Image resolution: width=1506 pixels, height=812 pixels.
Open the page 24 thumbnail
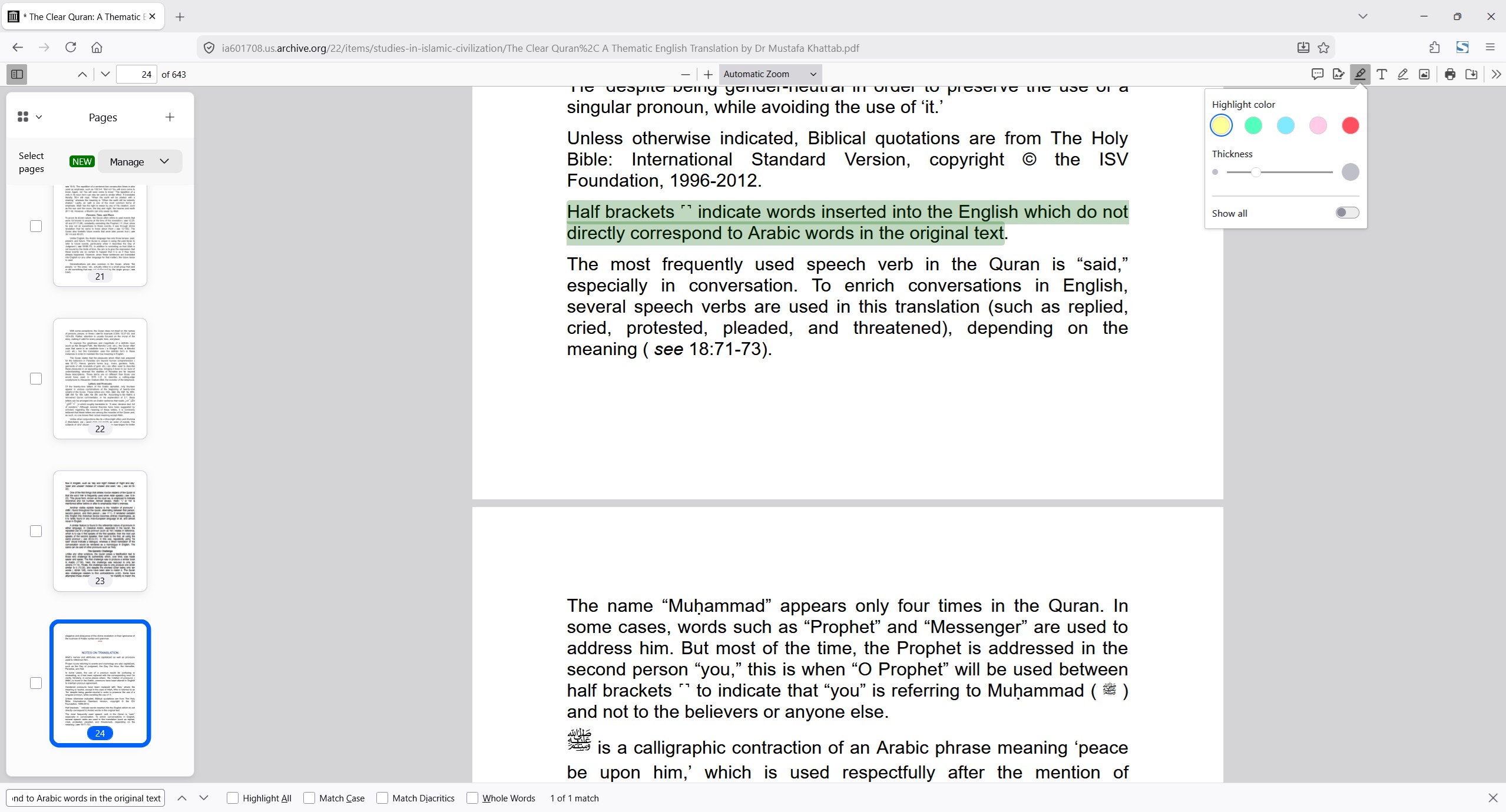tap(100, 683)
